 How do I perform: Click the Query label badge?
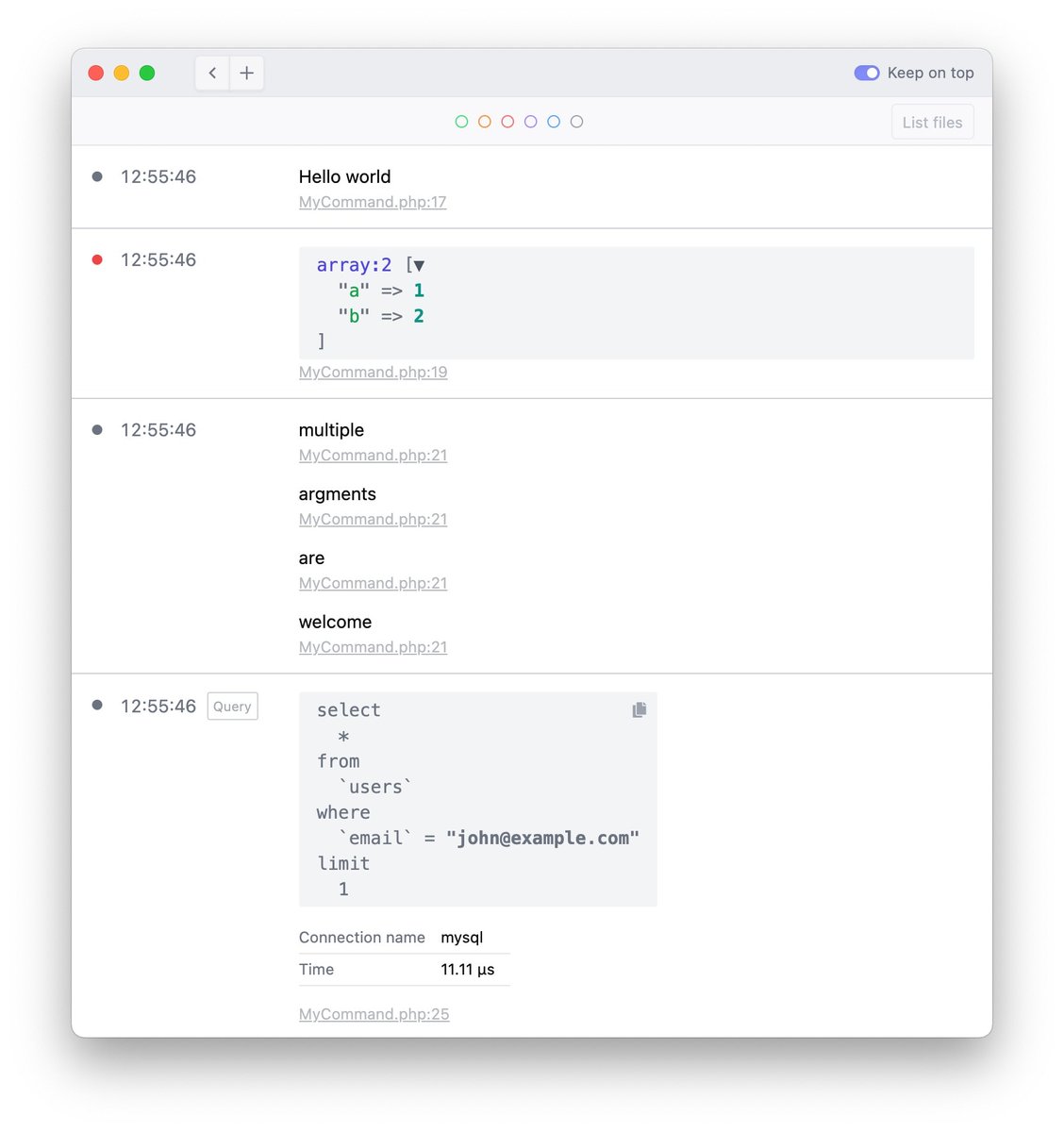232,707
